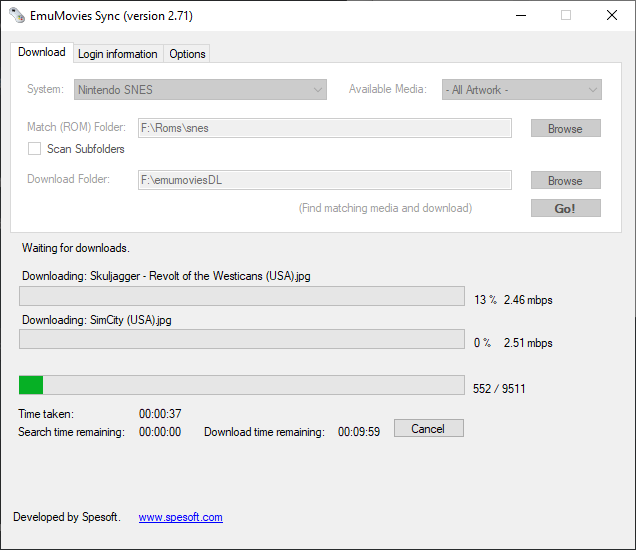636x550 pixels.
Task: Click the Download Folder path field
Action: (325, 180)
